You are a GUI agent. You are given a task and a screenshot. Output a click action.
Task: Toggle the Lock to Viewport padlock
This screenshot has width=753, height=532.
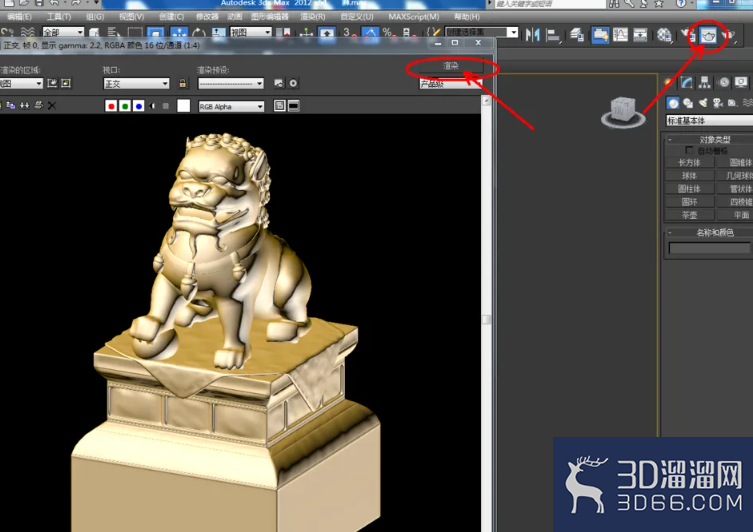coord(182,83)
